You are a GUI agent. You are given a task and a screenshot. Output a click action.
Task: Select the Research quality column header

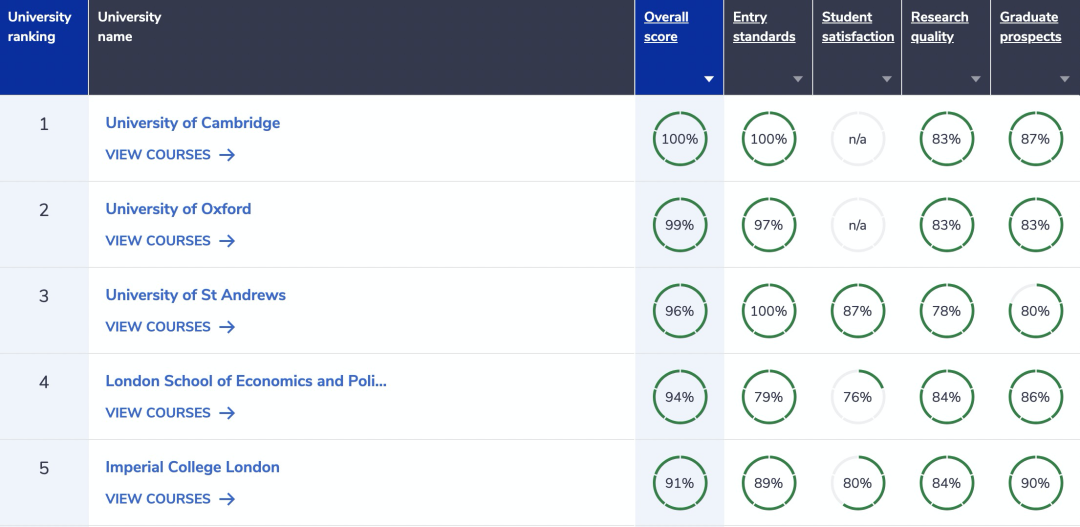(939, 27)
